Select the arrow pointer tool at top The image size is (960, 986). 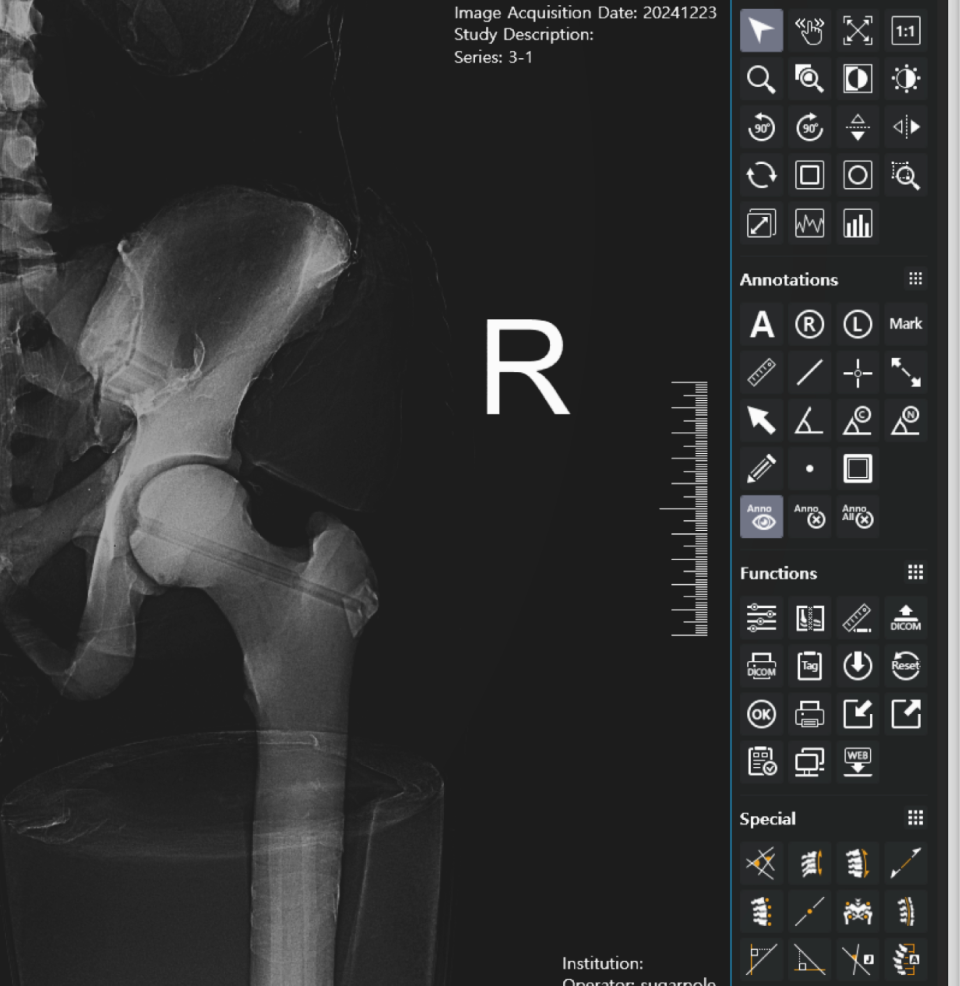tap(761, 31)
